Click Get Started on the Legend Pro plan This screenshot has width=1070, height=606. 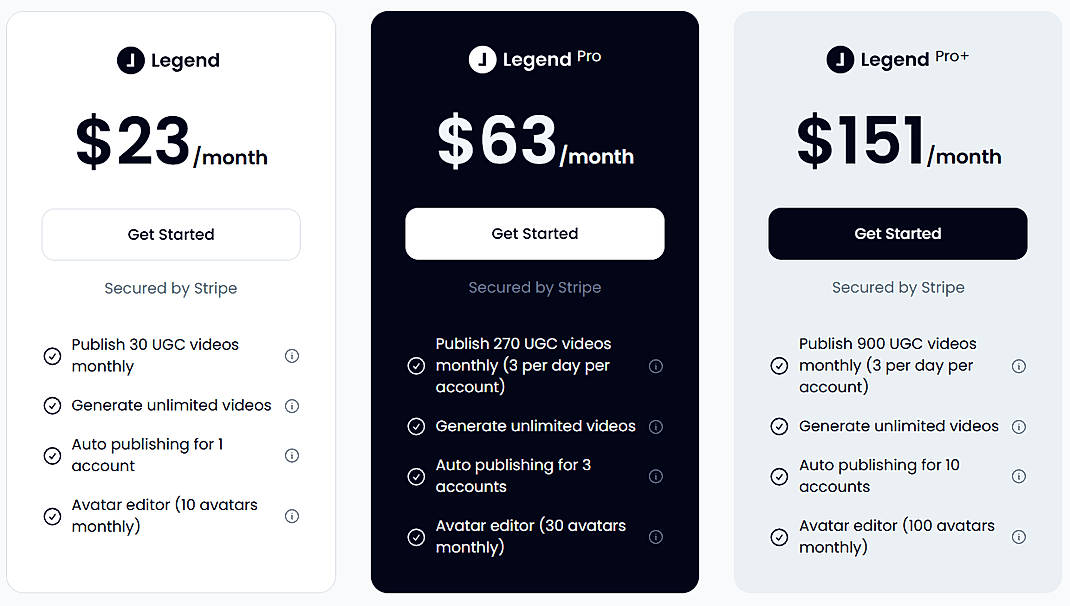point(534,233)
